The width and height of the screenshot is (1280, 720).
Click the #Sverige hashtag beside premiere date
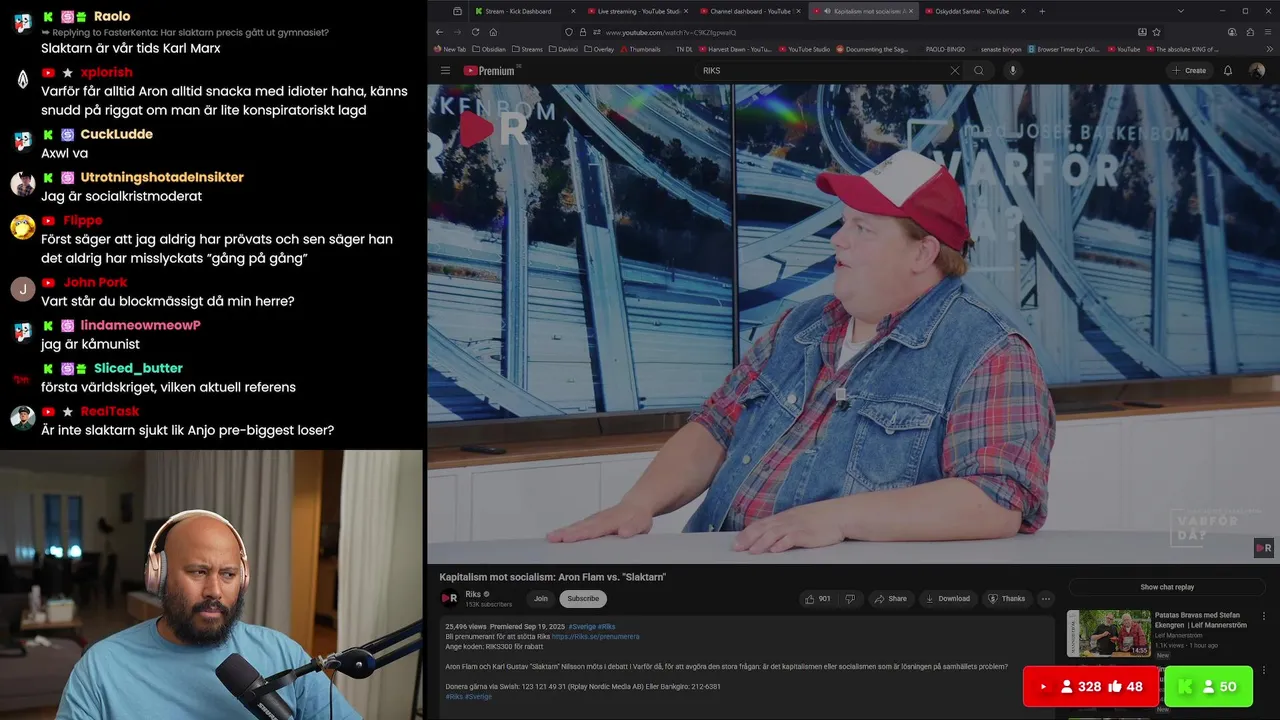click(x=582, y=626)
